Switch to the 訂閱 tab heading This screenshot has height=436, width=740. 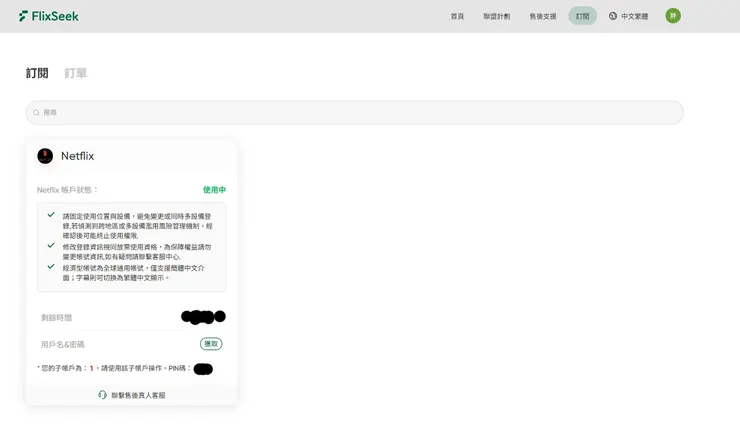[x=37, y=73]
